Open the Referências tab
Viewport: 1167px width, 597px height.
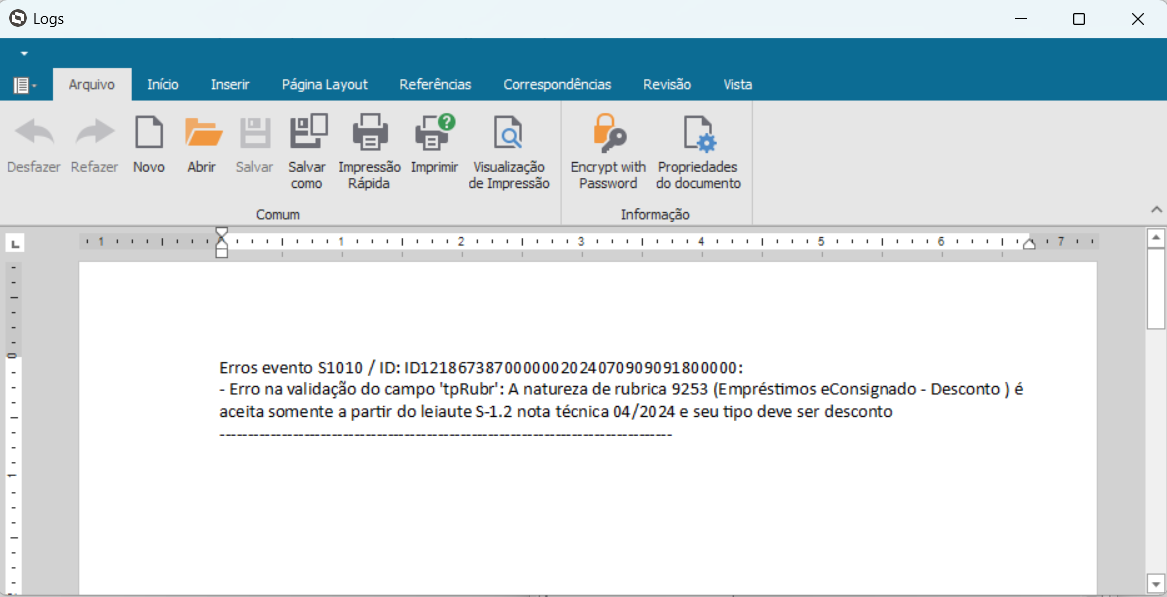tap(435, 85)
